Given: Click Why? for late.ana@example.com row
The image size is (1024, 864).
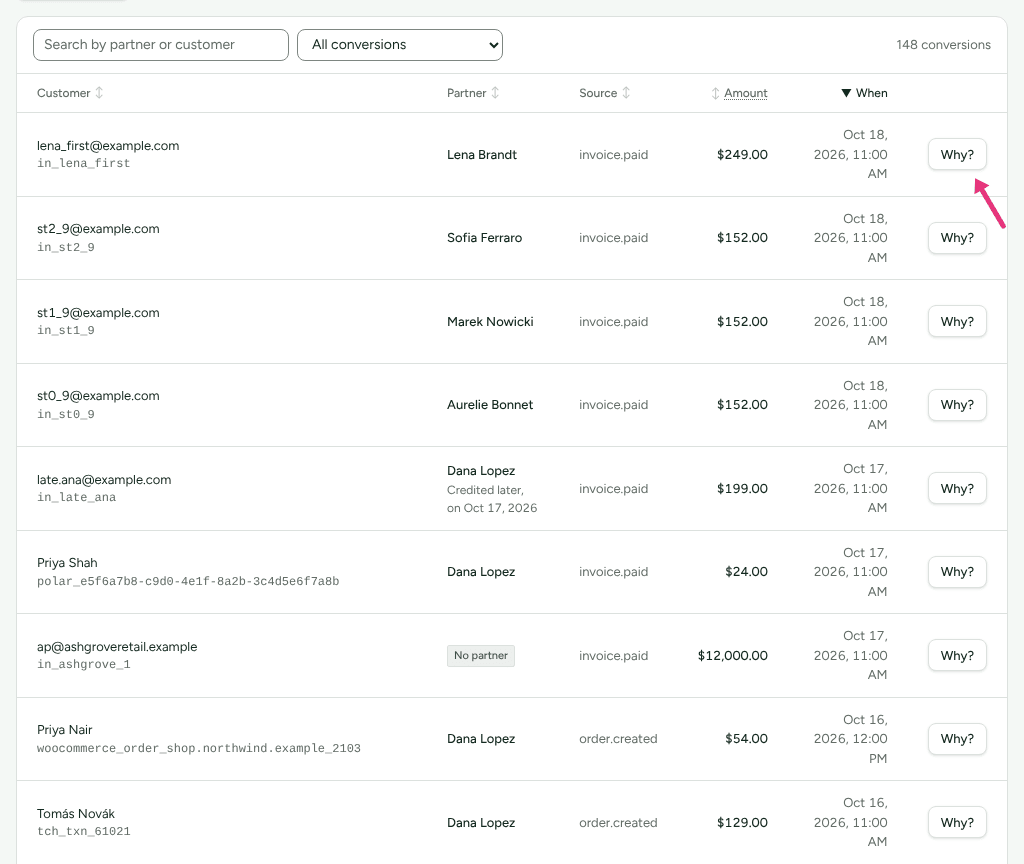Looking at the screenshot, I should point(957,488).
